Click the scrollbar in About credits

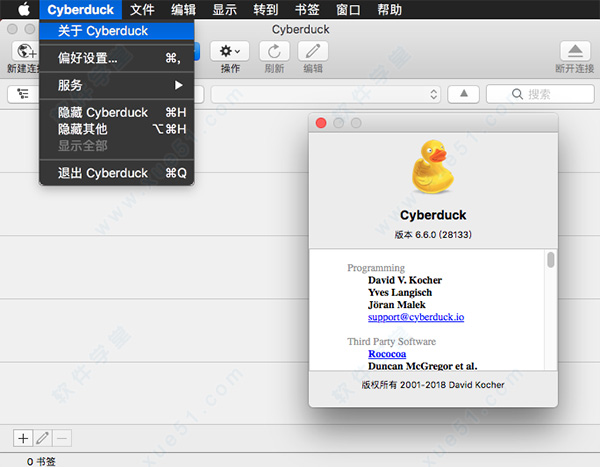click(551, 260)
